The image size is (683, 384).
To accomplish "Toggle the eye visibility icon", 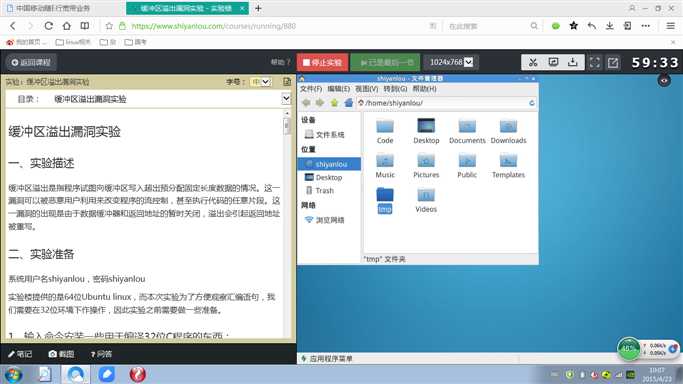I will pyautogui.click(x=664, y=81).
